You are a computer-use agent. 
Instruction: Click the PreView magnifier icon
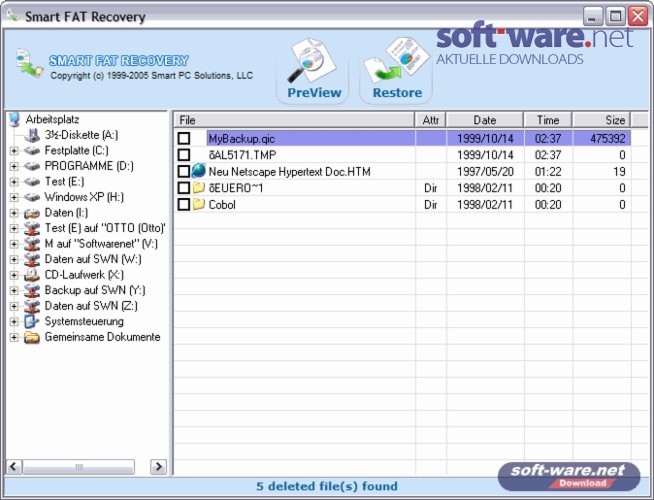coord(312,61)
